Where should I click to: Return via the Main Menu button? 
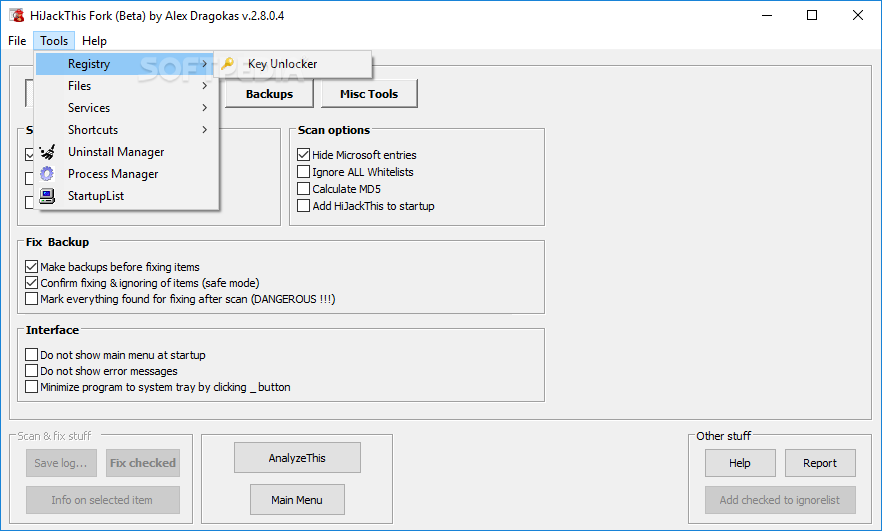297,500
